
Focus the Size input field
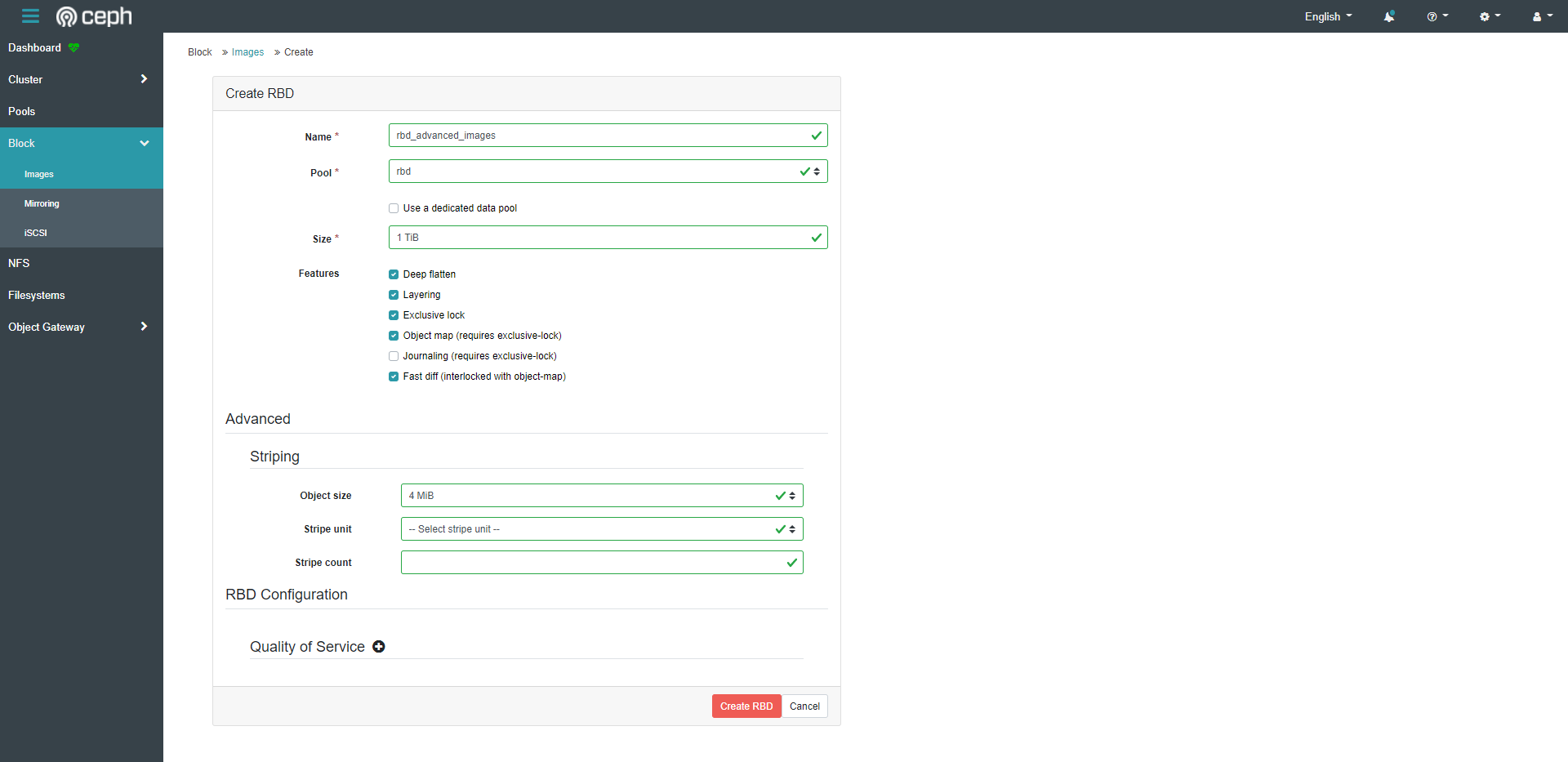(x=608, y=238)
